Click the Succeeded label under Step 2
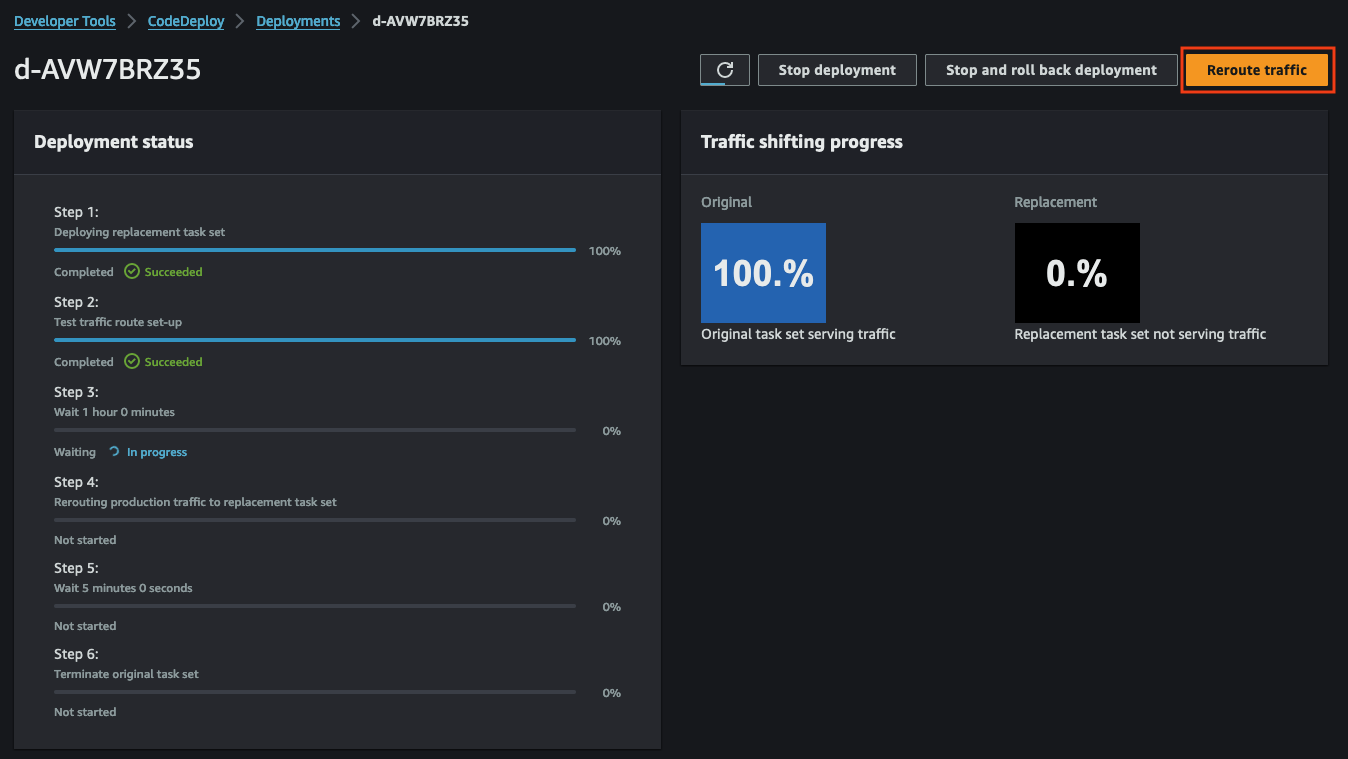Image resolution: width=1348 pixels, height=759 pixels. 172,361
